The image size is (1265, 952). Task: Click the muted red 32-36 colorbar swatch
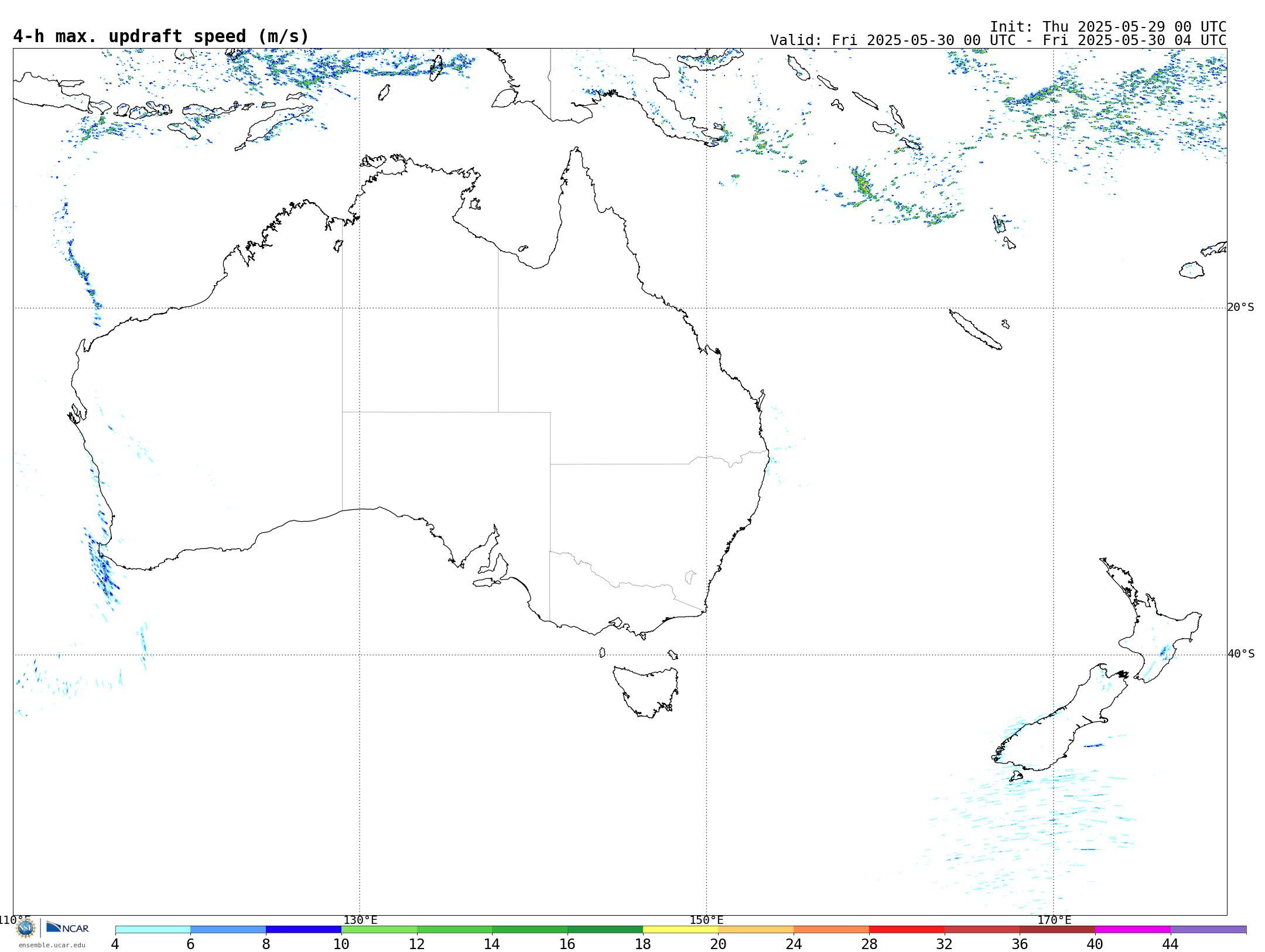[982, 930]
